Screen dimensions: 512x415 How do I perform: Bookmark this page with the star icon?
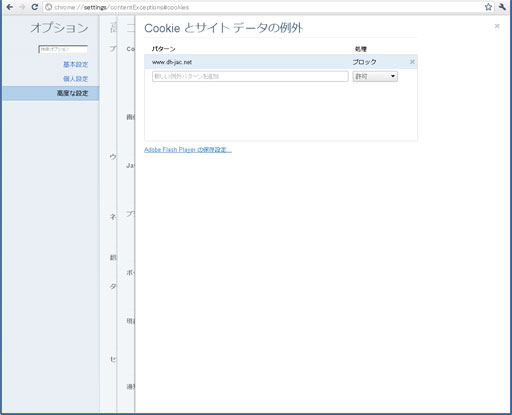488,7
